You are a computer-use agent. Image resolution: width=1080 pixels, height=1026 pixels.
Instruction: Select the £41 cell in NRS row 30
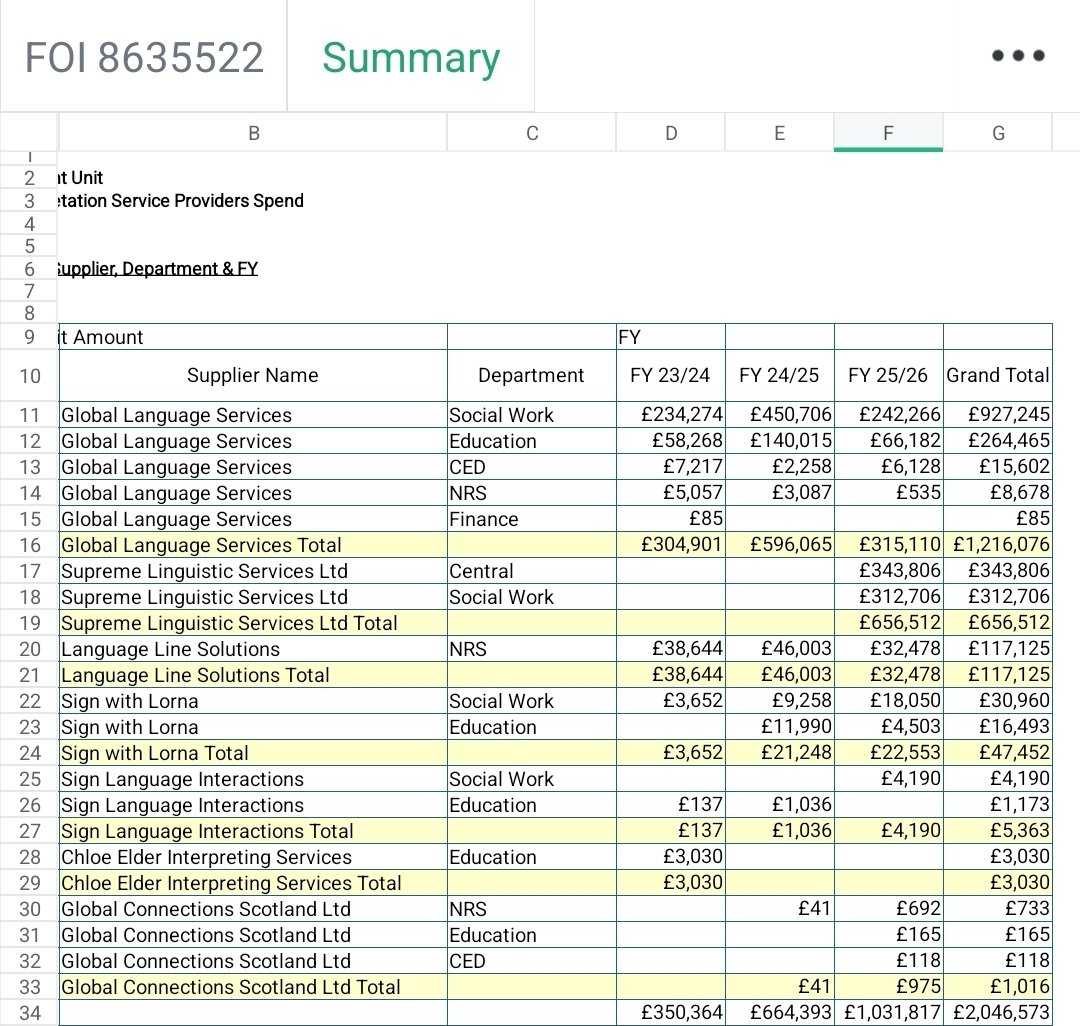[779, 909]
